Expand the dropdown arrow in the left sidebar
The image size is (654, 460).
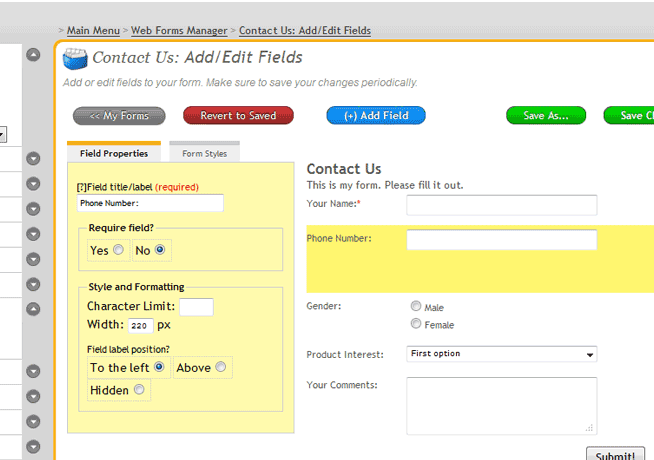(x=3, y=134)
